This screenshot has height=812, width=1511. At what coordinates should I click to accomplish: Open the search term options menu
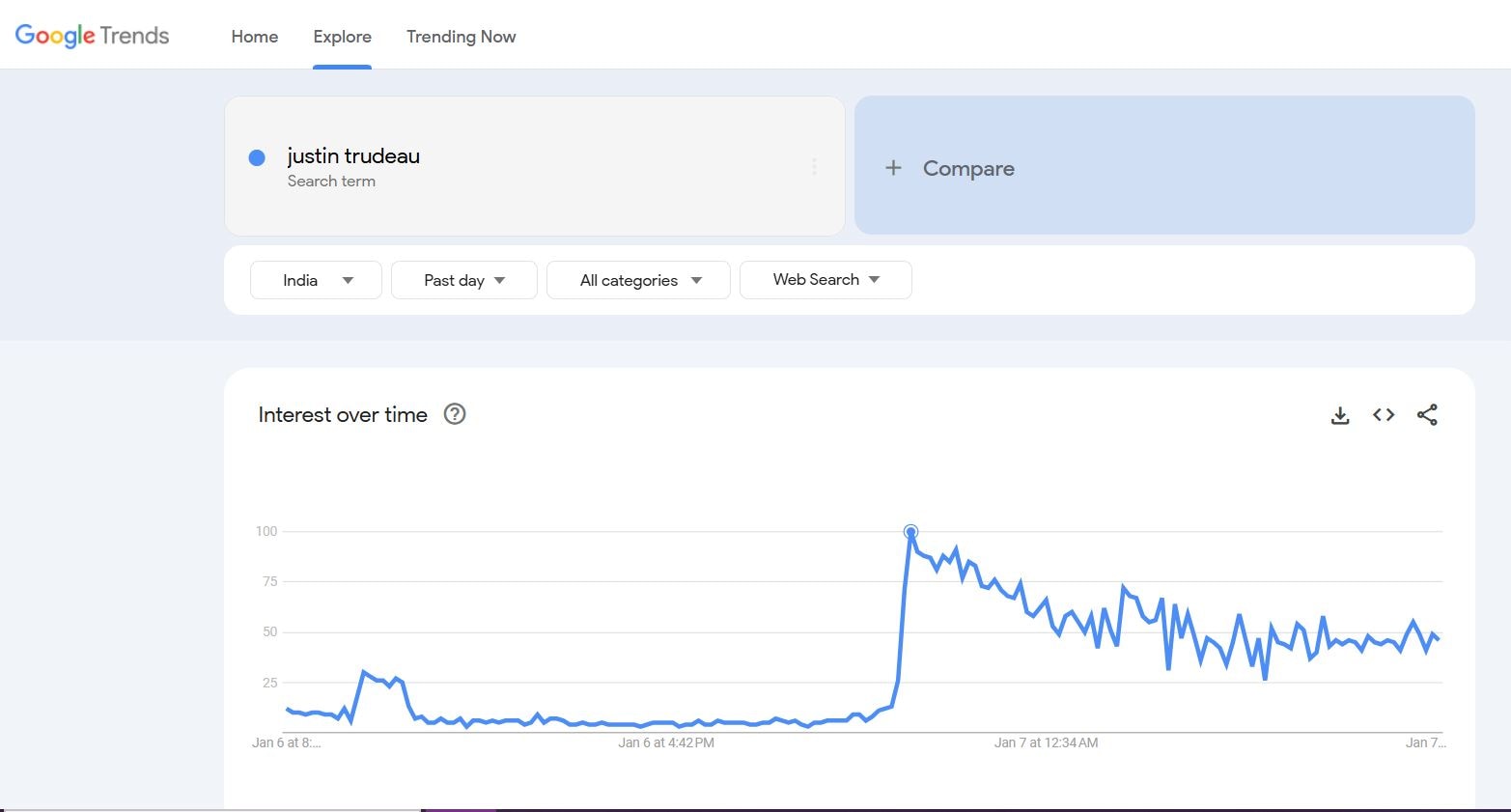click(814, 167)
